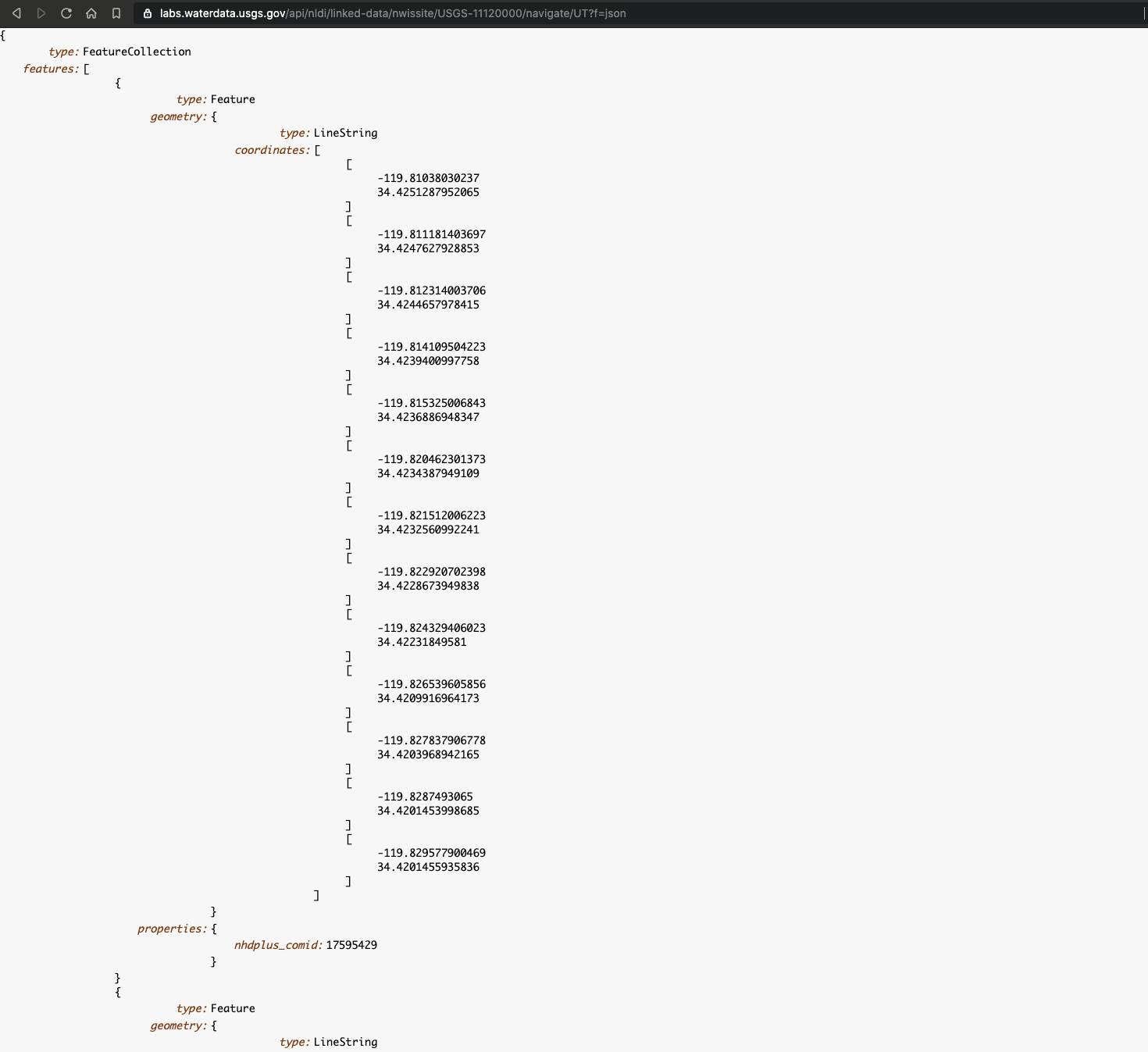Bookmark this page using the bookmark icon
Screen dimensions: 1148x1052
click(x=116, y=13)
